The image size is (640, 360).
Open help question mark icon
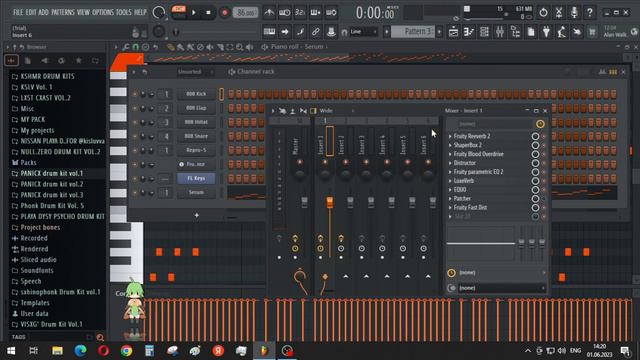[x=589, y=13]
